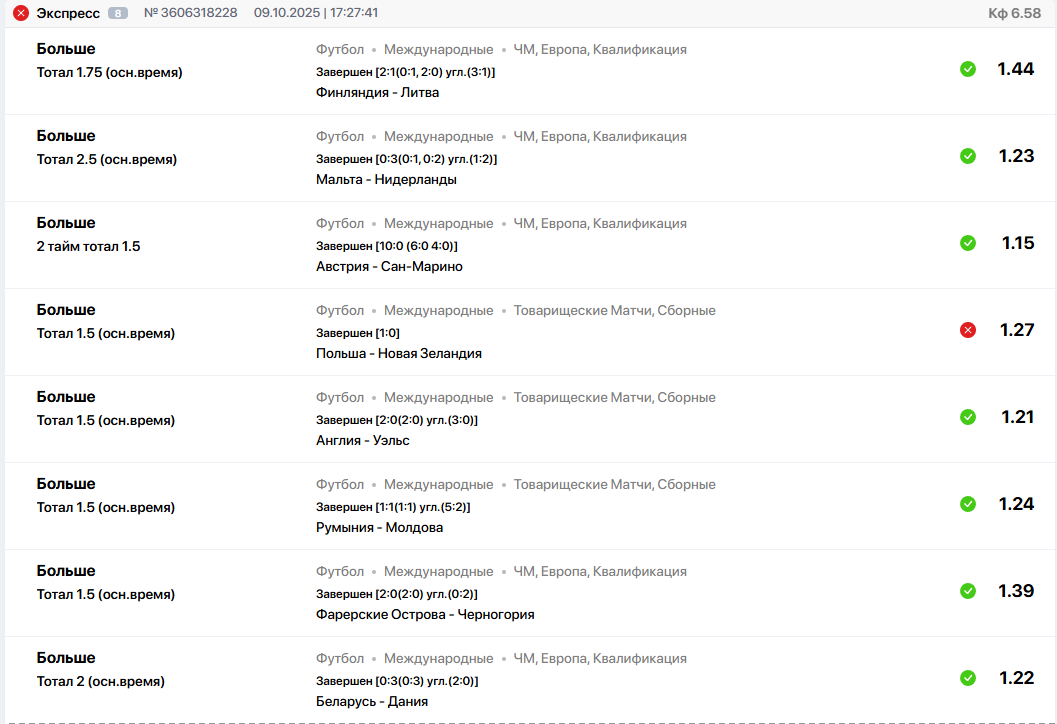
Task: Click the 1.44 odds value
Action: click(1015, 69)
